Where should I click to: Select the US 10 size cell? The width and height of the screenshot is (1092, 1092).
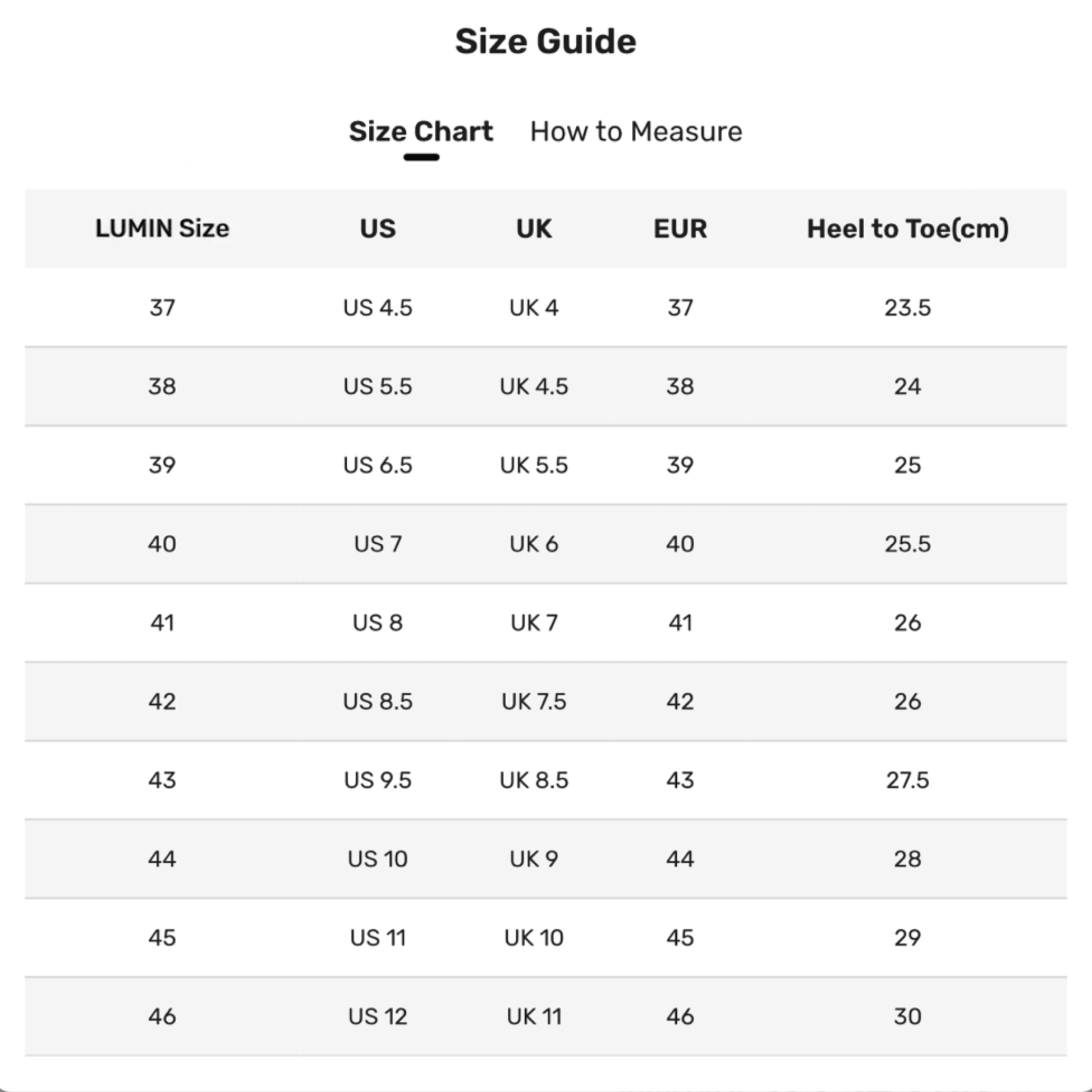pos(378,859)
